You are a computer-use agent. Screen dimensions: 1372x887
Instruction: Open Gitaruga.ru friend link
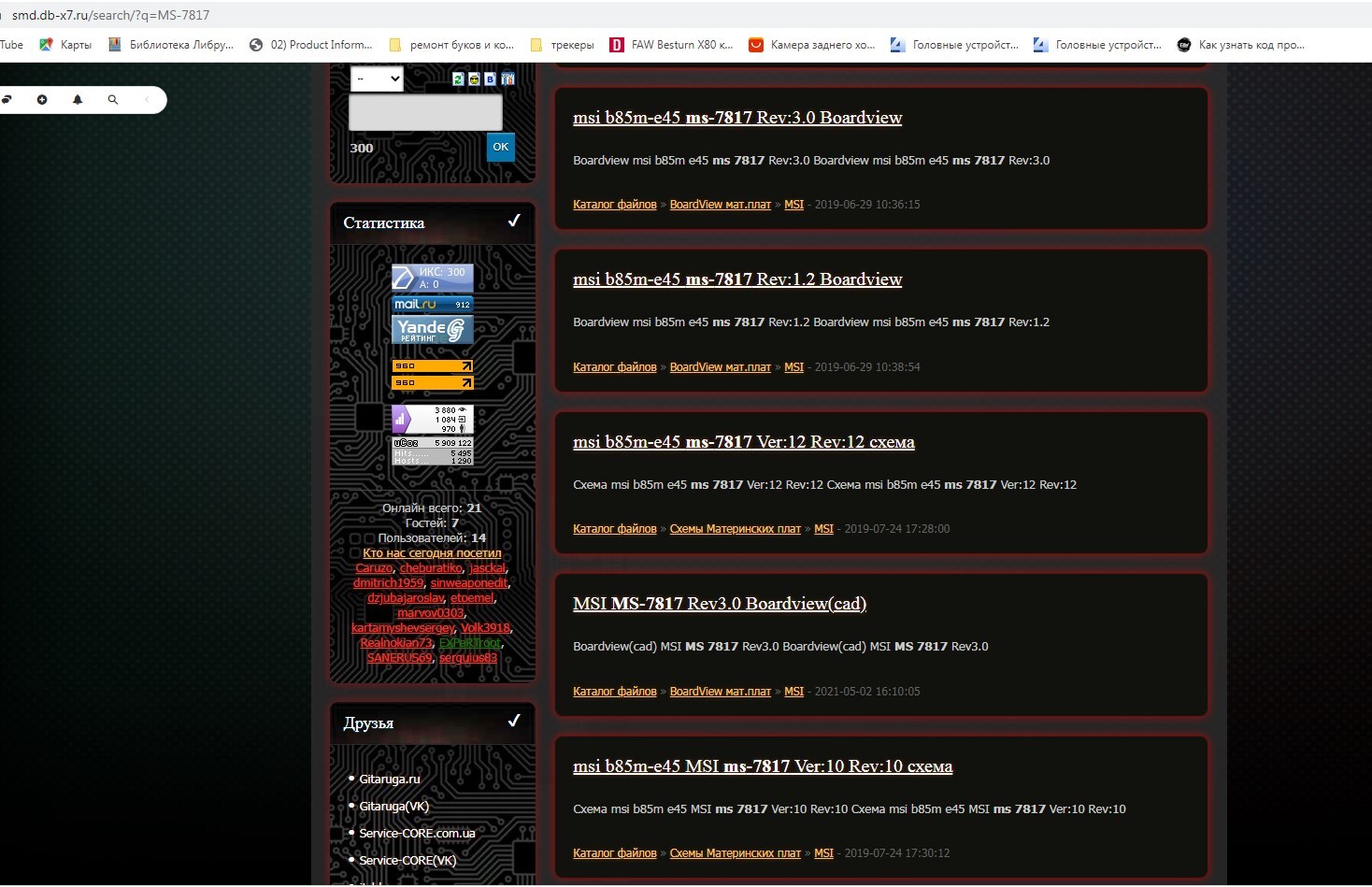[390, 780]
